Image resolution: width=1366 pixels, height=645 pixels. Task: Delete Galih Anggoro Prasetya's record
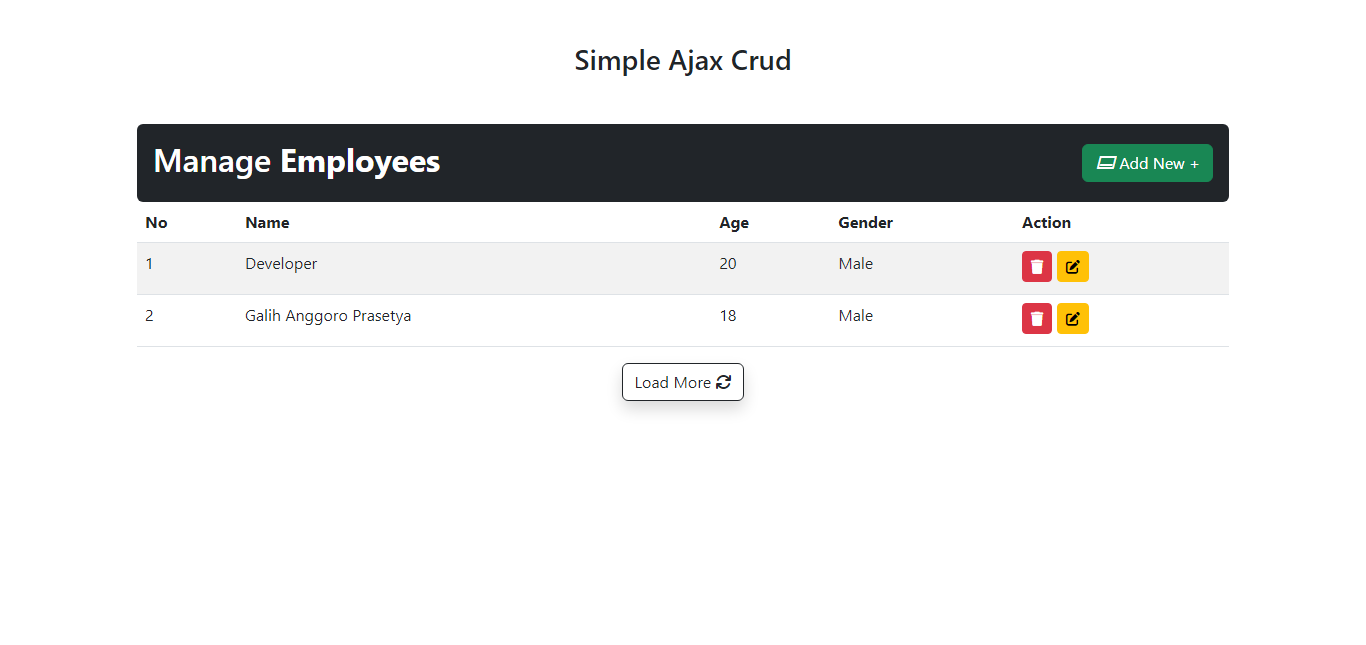(x=1036, y=319)
